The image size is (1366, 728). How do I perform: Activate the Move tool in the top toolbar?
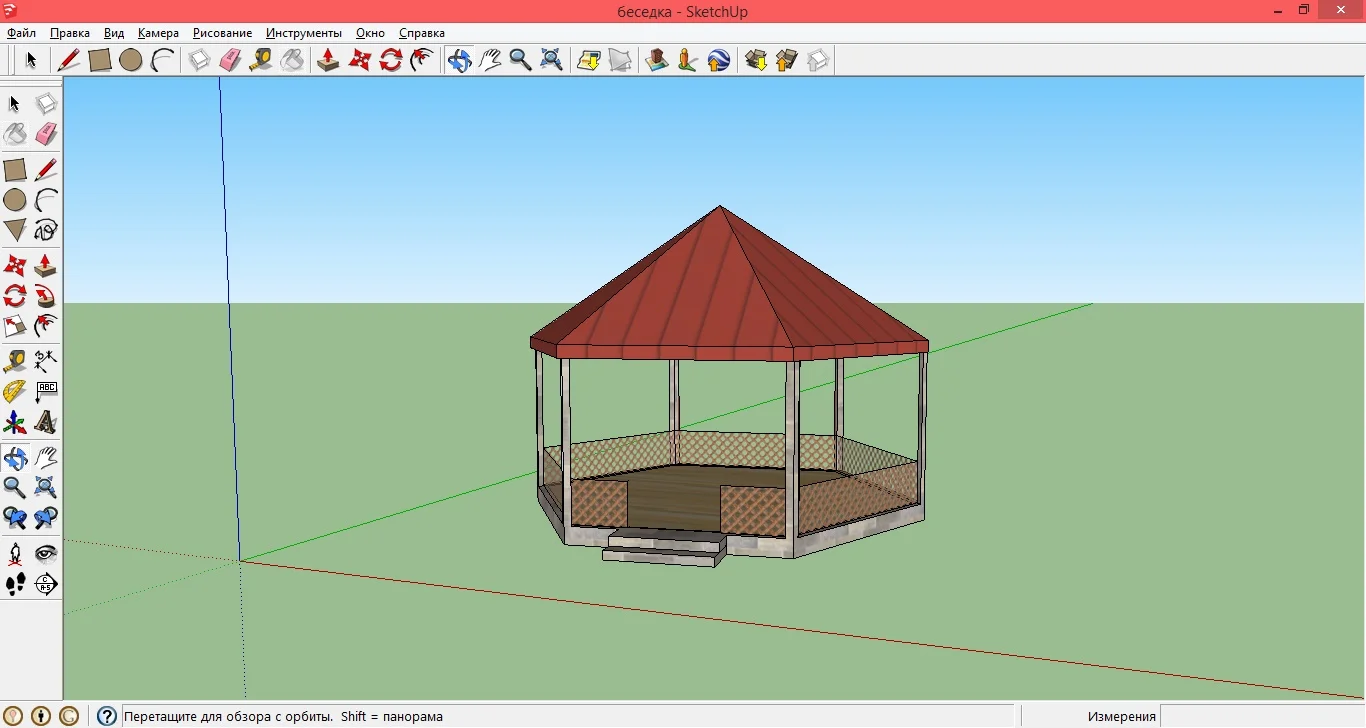[359, 60]
